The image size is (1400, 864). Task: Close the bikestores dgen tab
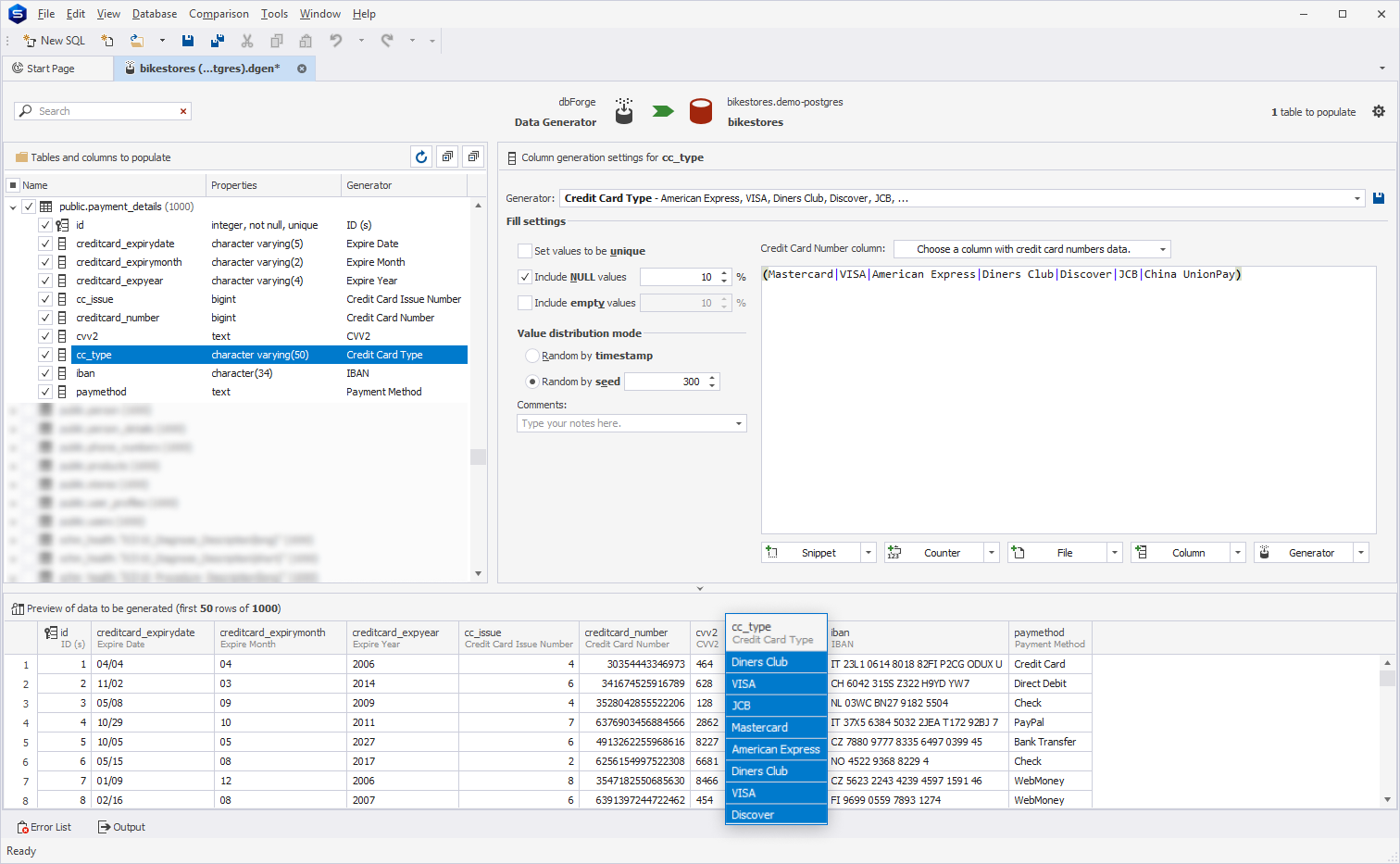pos(302,69)
